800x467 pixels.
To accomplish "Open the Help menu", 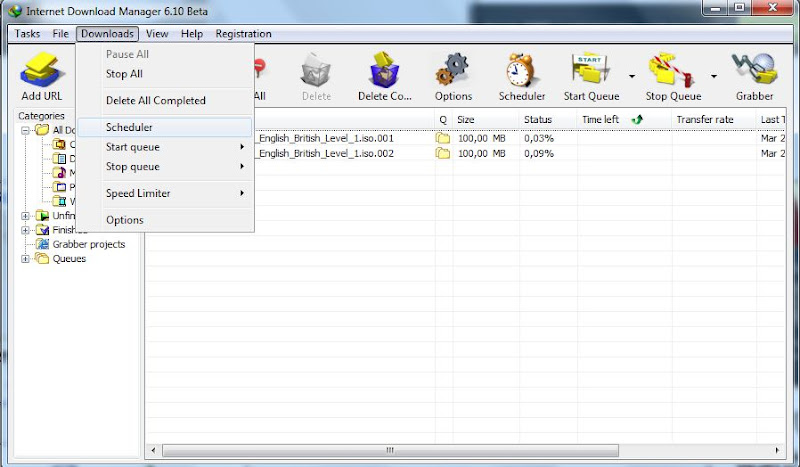I will (192, 34).
